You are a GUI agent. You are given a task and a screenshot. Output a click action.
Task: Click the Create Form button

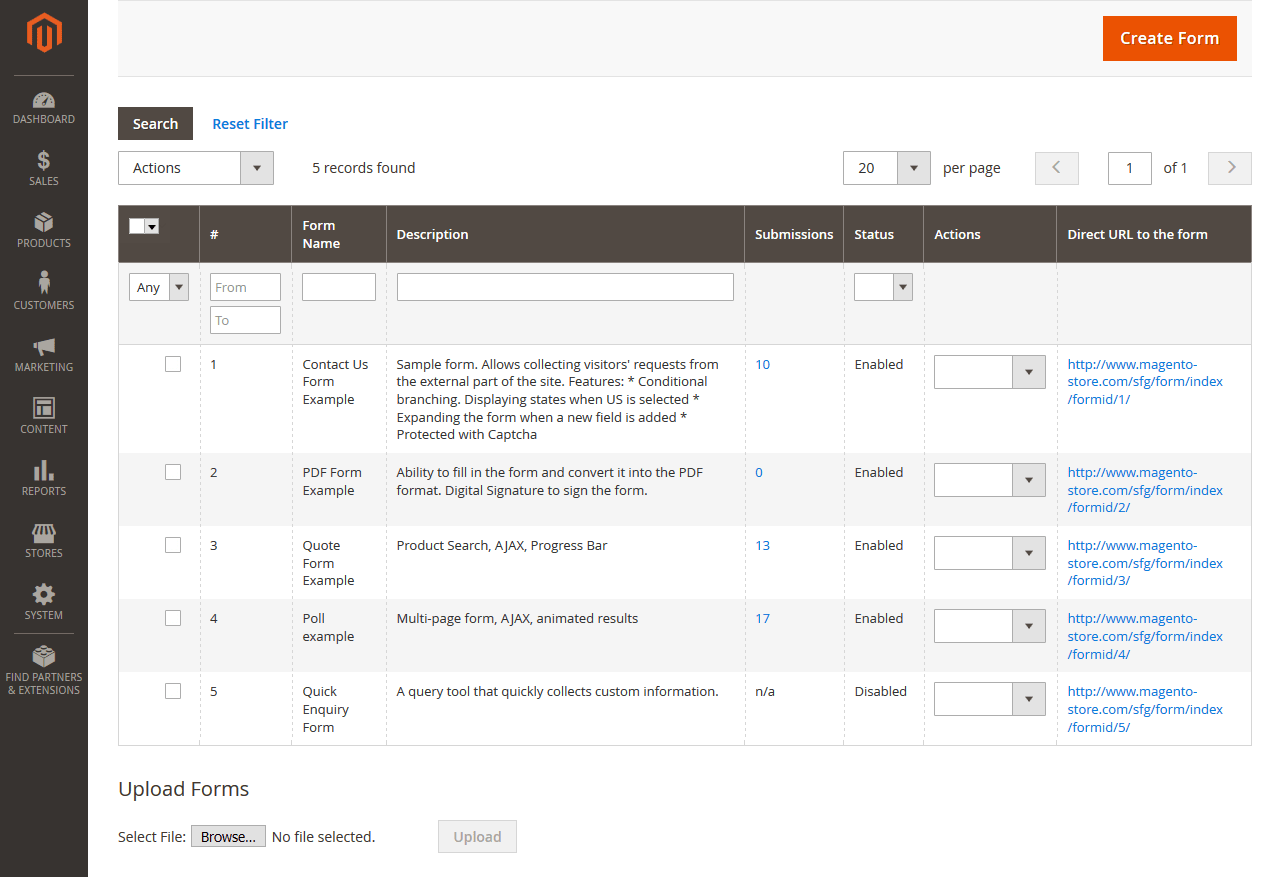coord(1169,38)
